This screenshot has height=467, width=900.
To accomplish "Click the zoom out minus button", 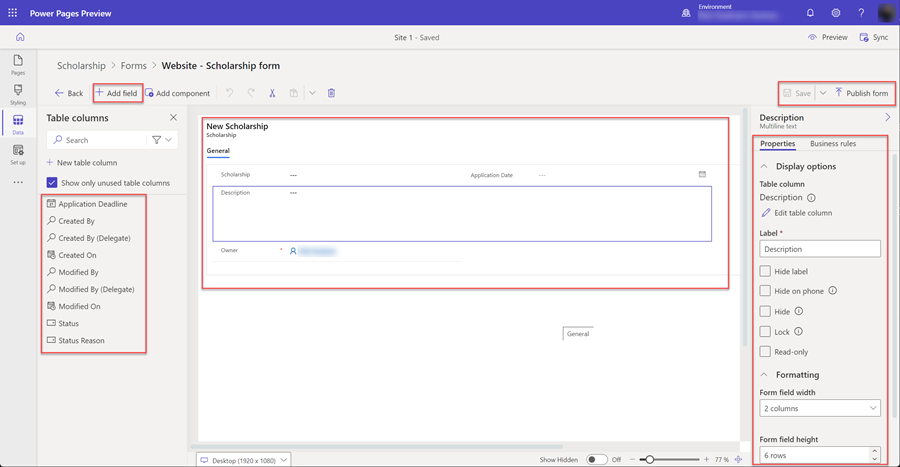I will [x=633, y=460].
